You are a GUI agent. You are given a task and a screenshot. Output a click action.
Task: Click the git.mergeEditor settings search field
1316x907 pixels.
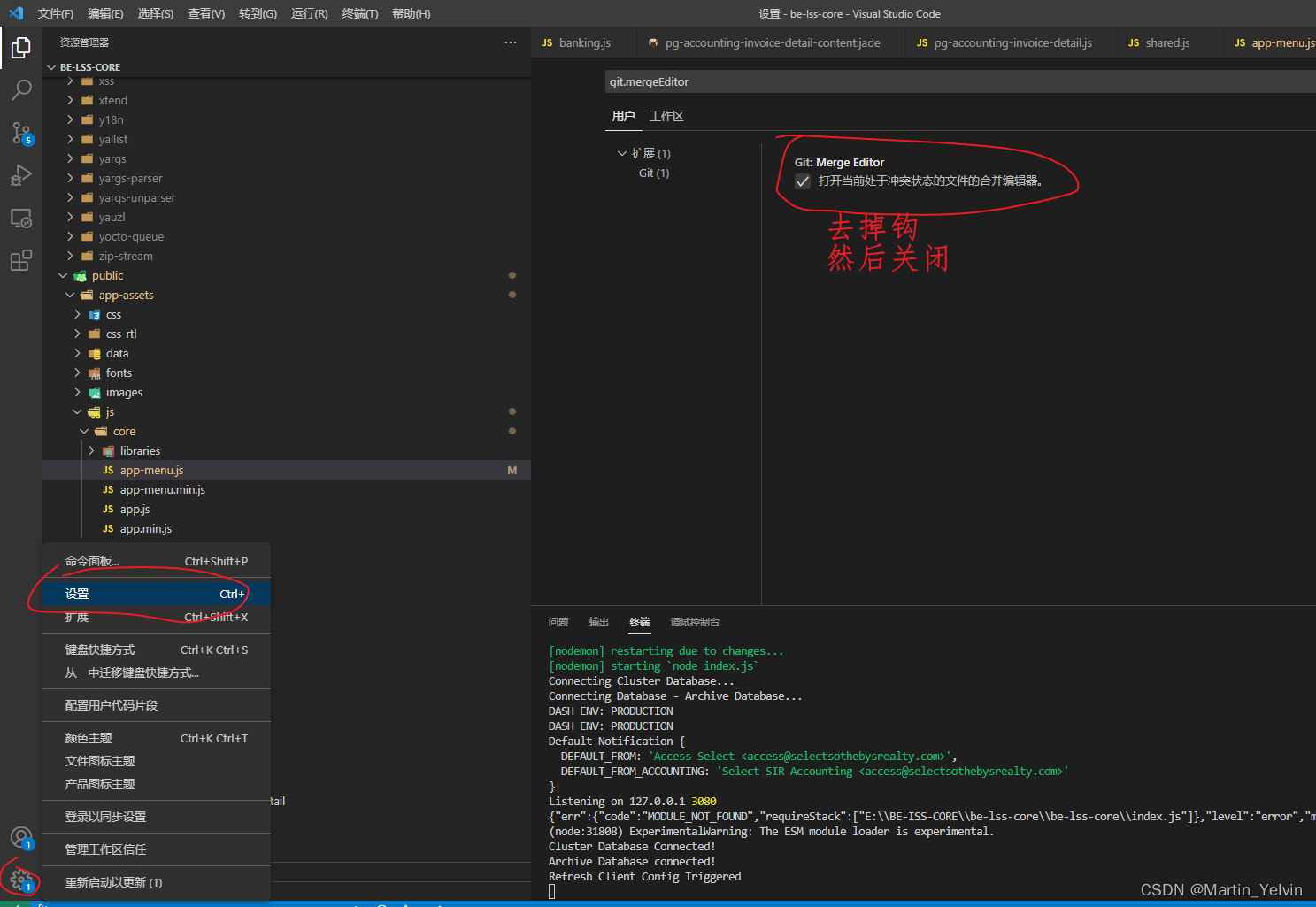tap(960, 81)
